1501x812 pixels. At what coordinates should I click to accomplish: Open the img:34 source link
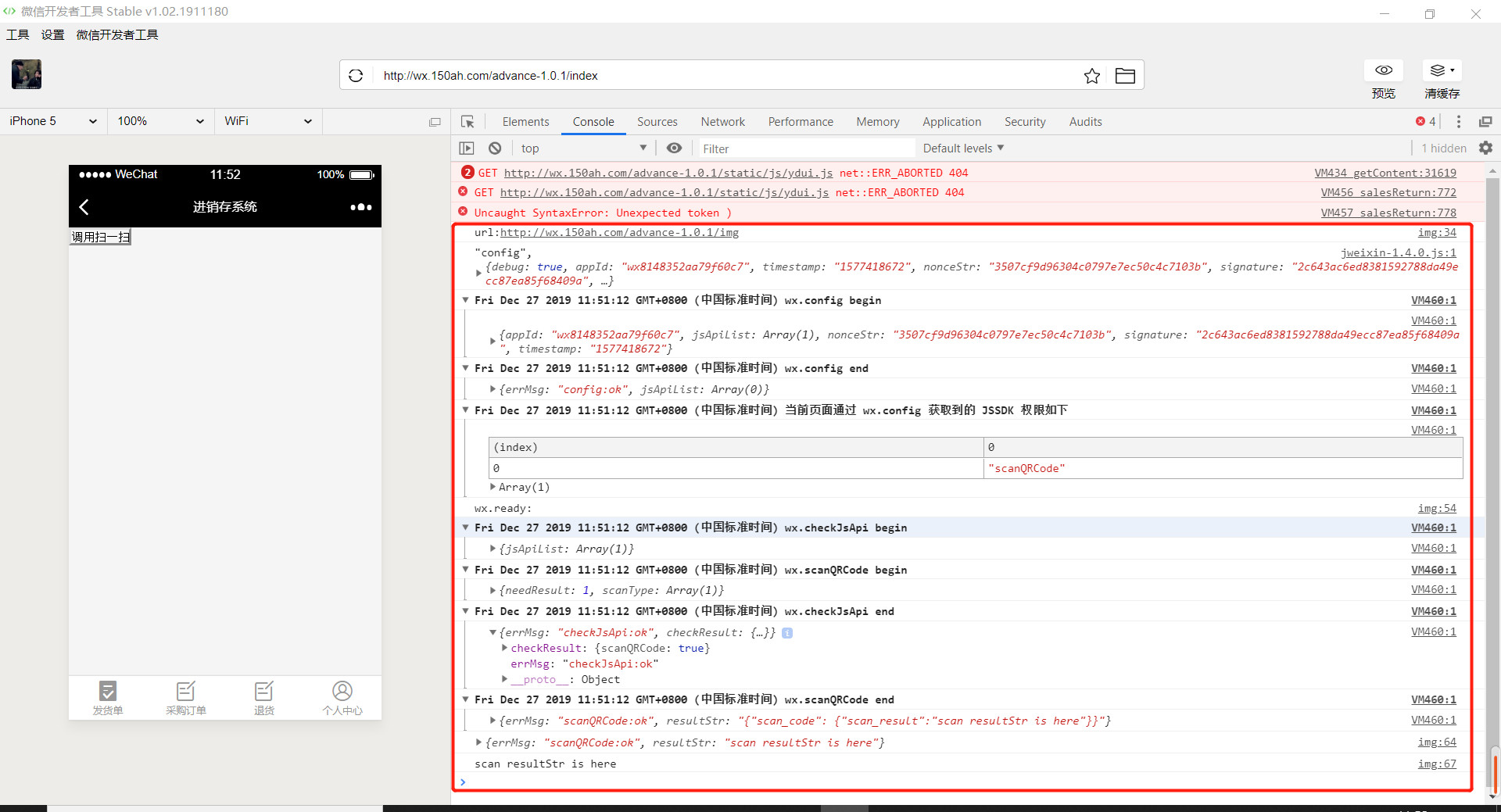pyautogui.click(x=1437, y=232)
